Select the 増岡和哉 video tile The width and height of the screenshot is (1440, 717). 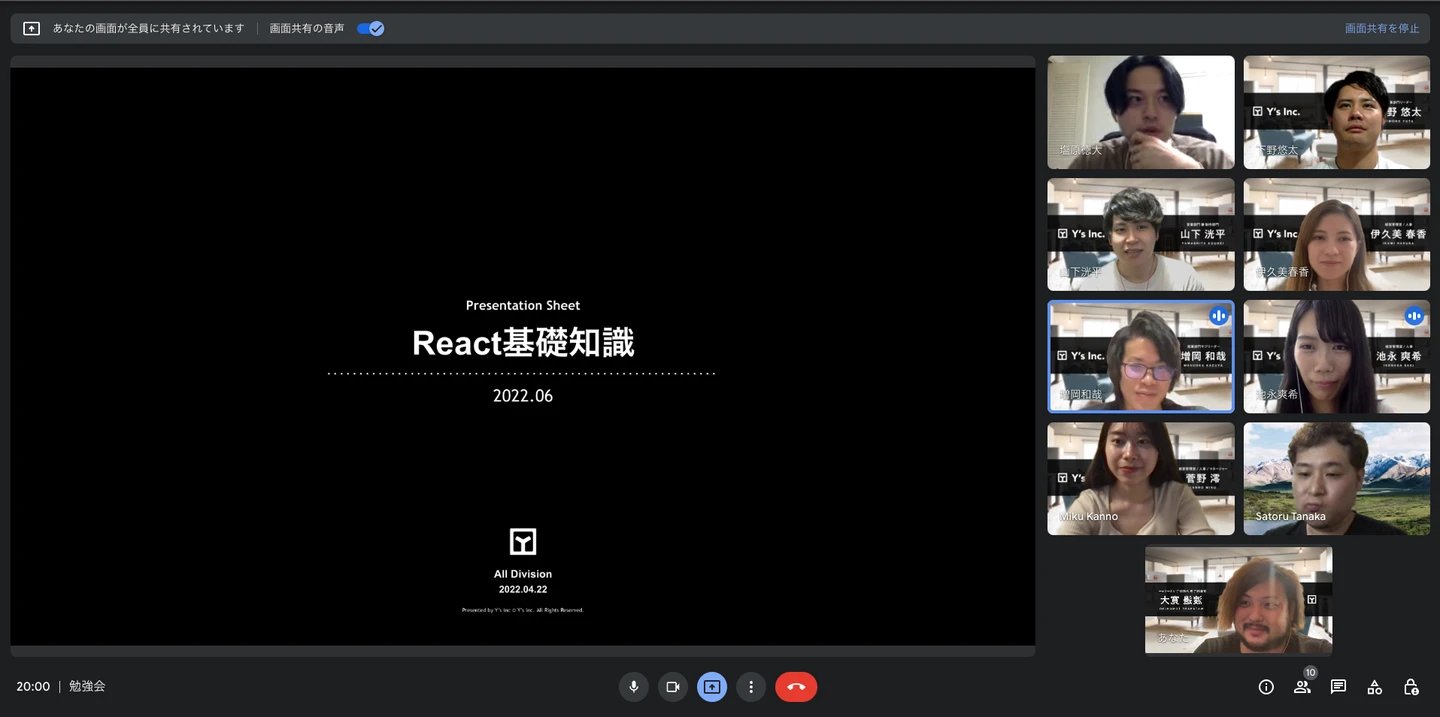(1140, 357)
